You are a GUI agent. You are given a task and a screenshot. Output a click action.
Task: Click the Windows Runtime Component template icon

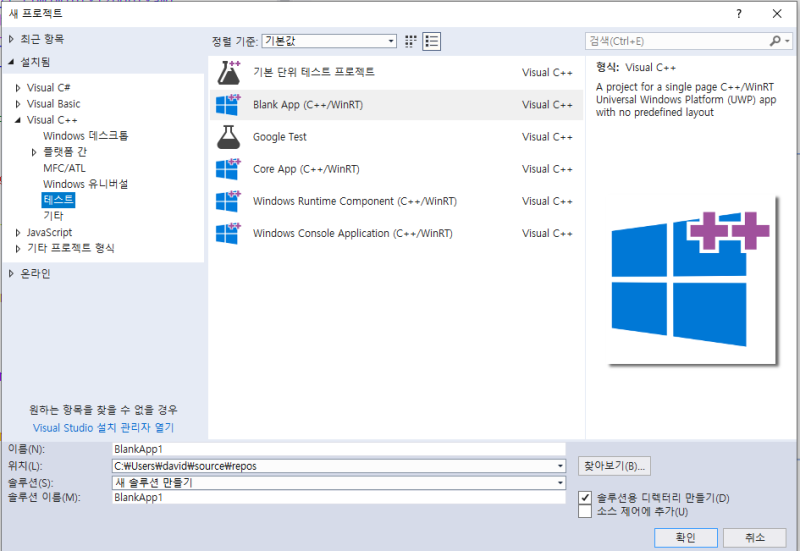(x=228, y=201)
